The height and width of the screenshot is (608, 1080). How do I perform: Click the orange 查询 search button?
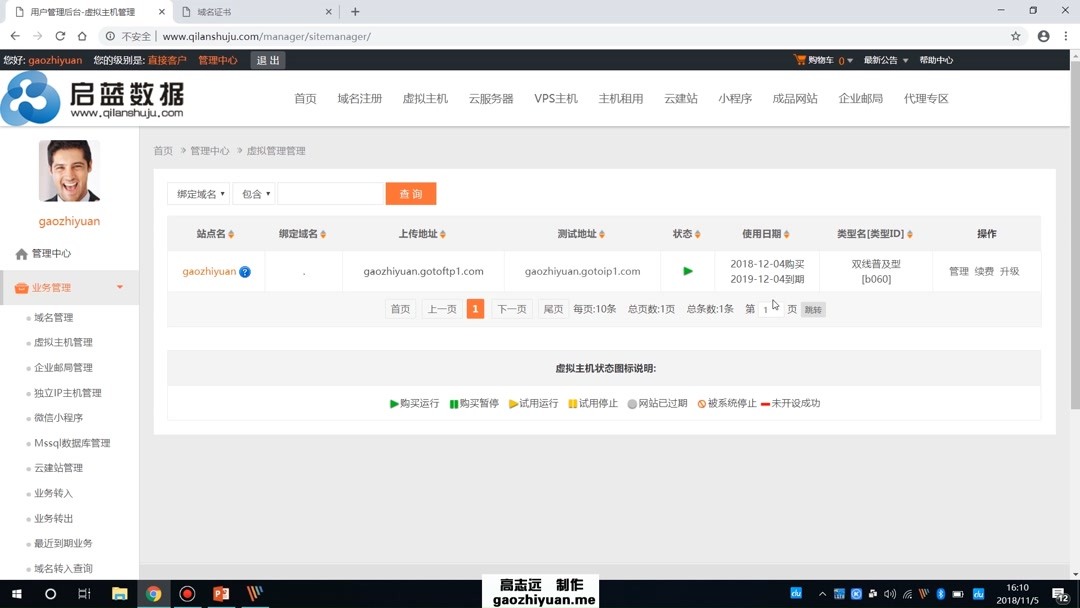411,193
